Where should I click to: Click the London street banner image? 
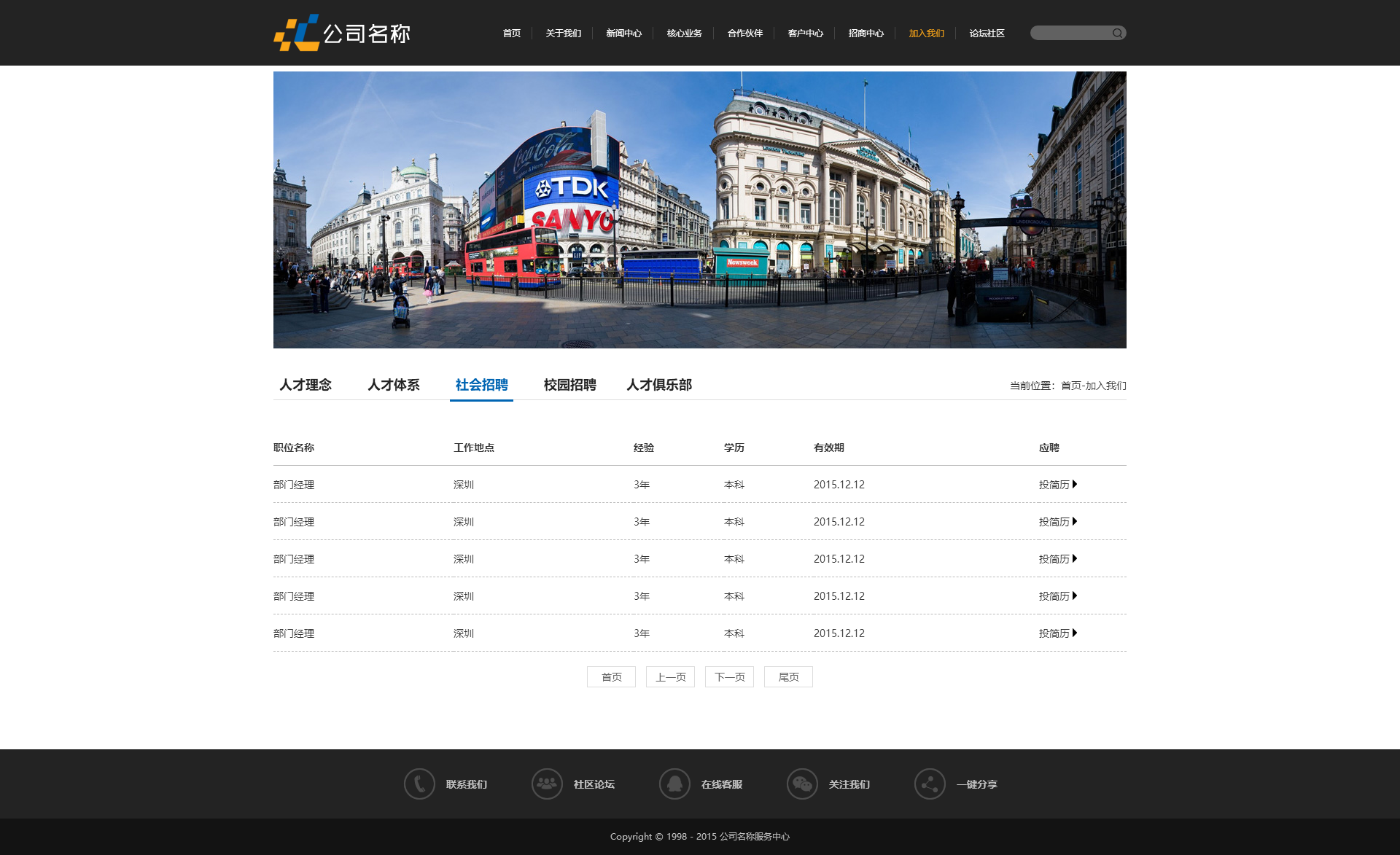coord(700,210)
